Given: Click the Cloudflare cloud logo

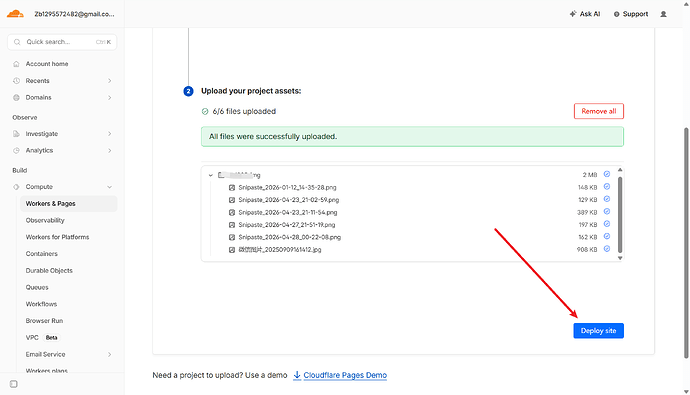Looking at the screenshot, I should [x=15, y=14].
